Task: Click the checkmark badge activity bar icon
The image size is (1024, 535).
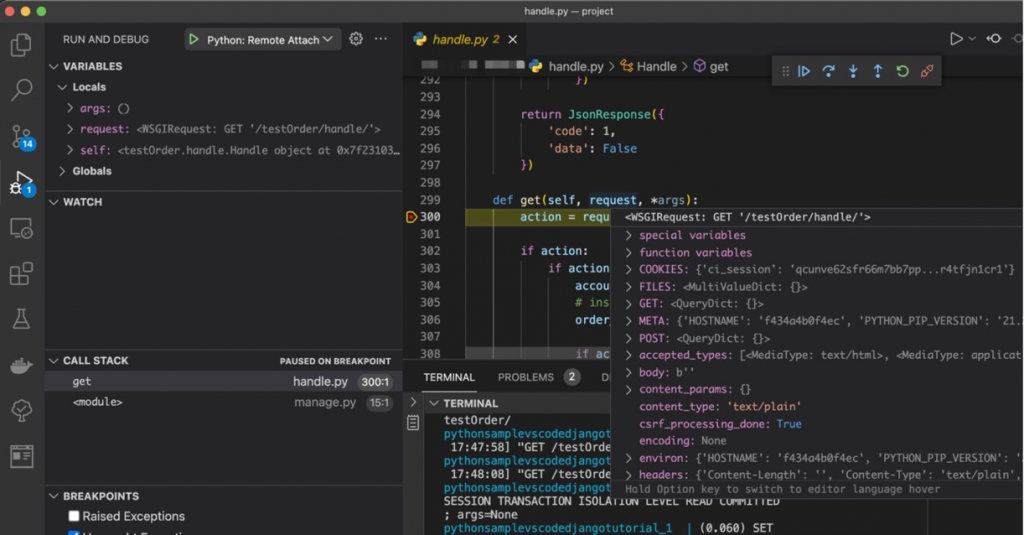Action: (21, 410)
